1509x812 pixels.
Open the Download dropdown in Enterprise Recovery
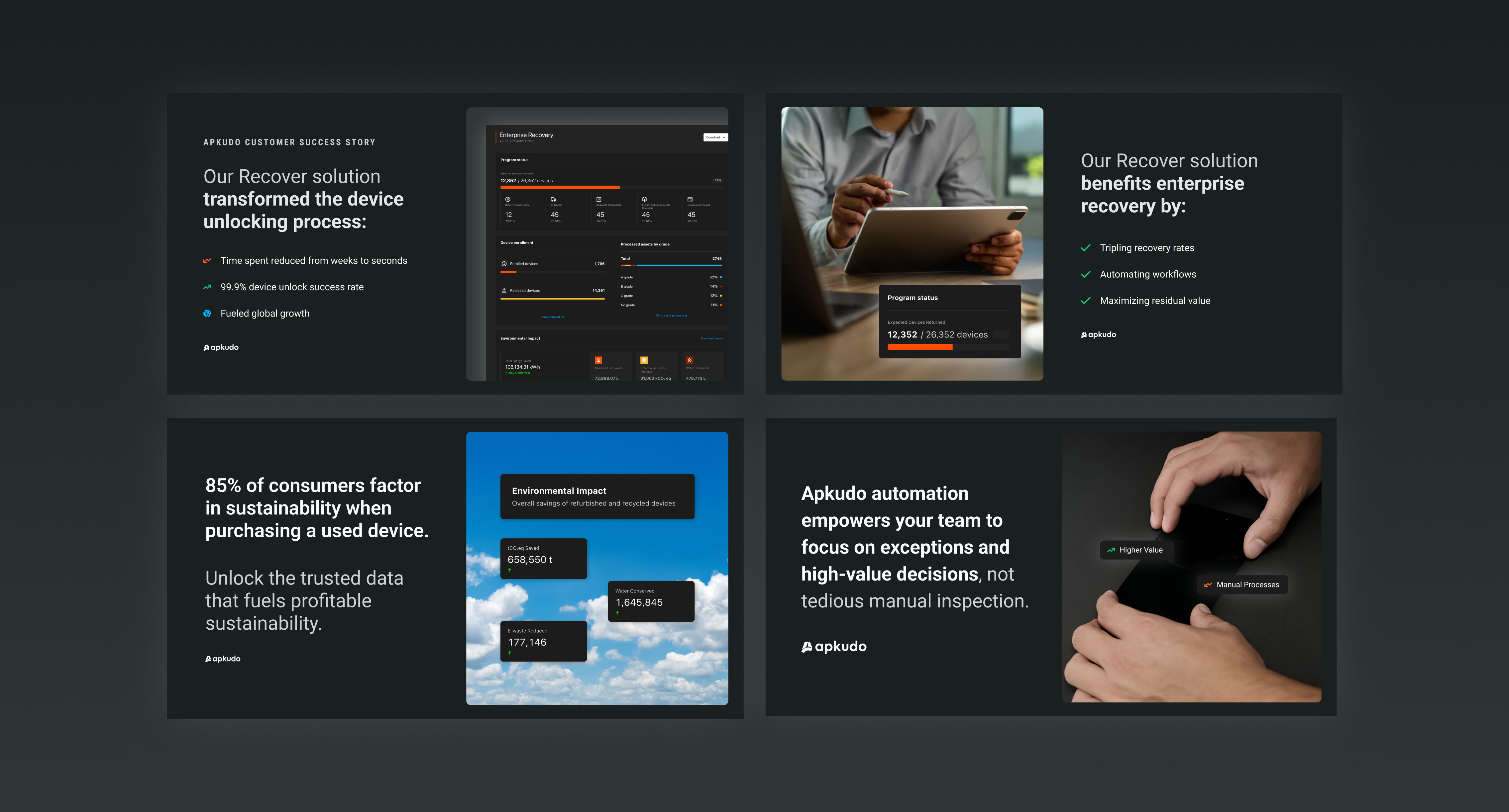click(715, 137)
